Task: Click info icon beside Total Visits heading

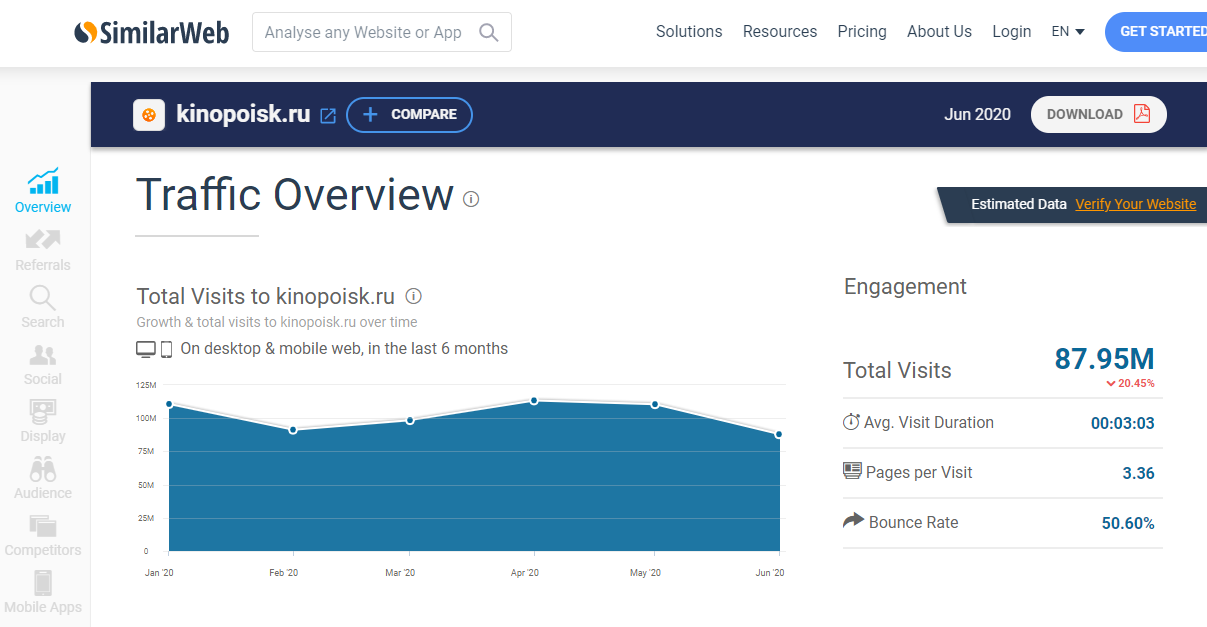Action: 413,296
